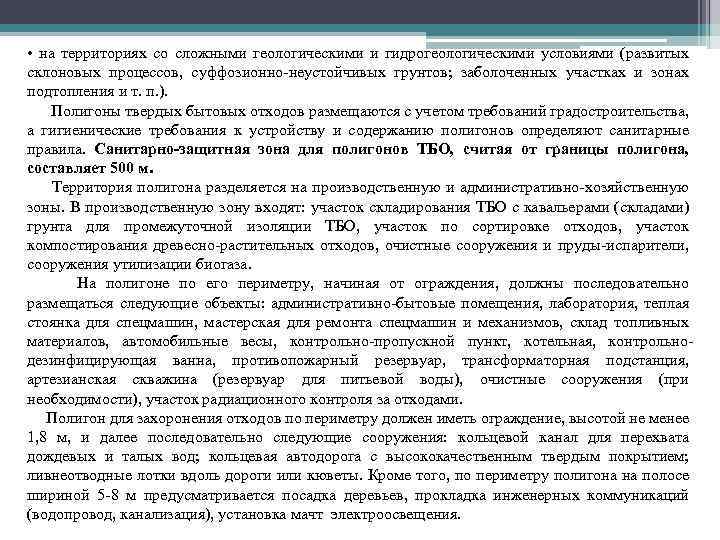Click the phrase "компостирования древесно-растительных отходов"
Image resolution: width=720 pixels, height=540 pixels.
(202, 245)
